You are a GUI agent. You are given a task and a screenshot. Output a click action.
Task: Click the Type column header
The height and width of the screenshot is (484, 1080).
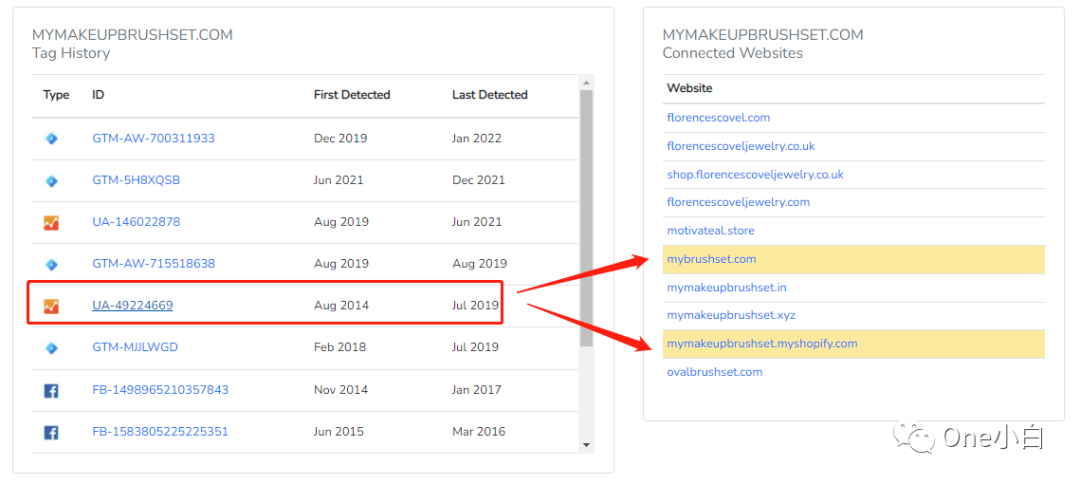point(56,95)
